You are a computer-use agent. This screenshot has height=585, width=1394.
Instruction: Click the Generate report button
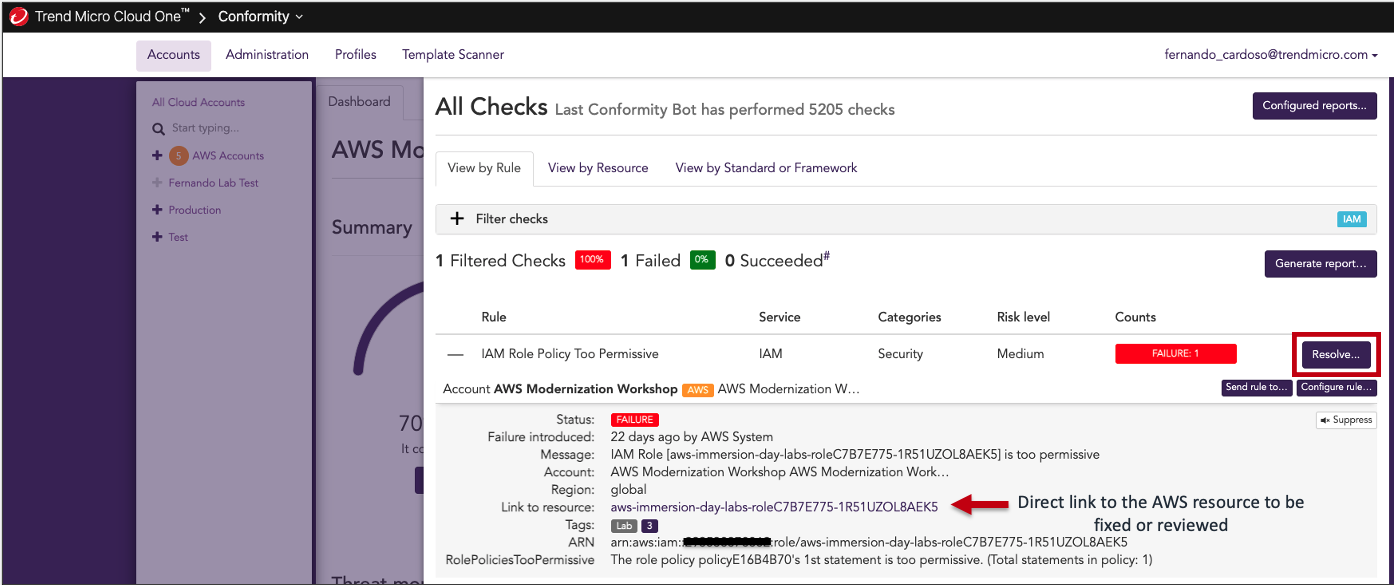tap(1320, 264)
